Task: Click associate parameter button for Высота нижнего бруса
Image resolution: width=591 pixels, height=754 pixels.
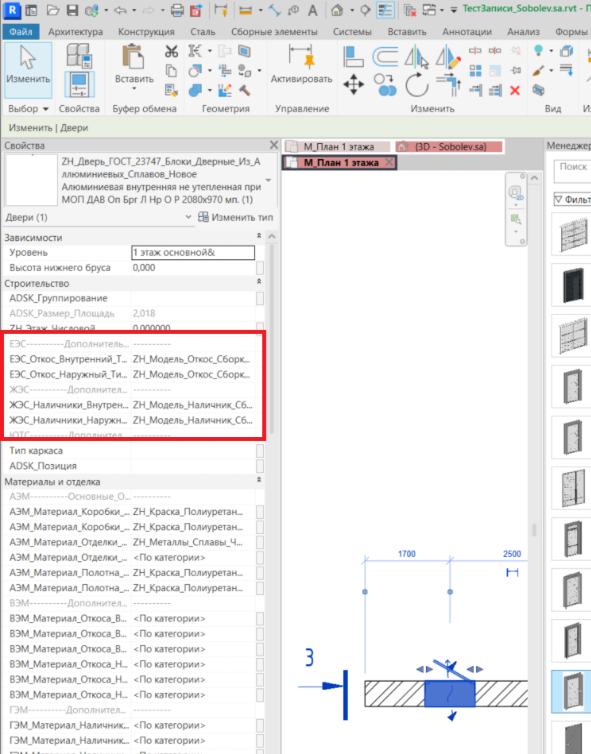Action: tap(260, 268)
